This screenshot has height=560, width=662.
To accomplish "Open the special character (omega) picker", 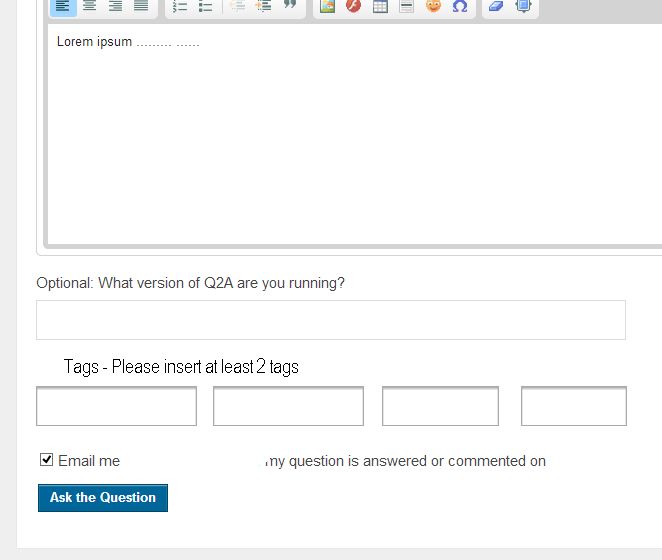I will pos(460,6).
